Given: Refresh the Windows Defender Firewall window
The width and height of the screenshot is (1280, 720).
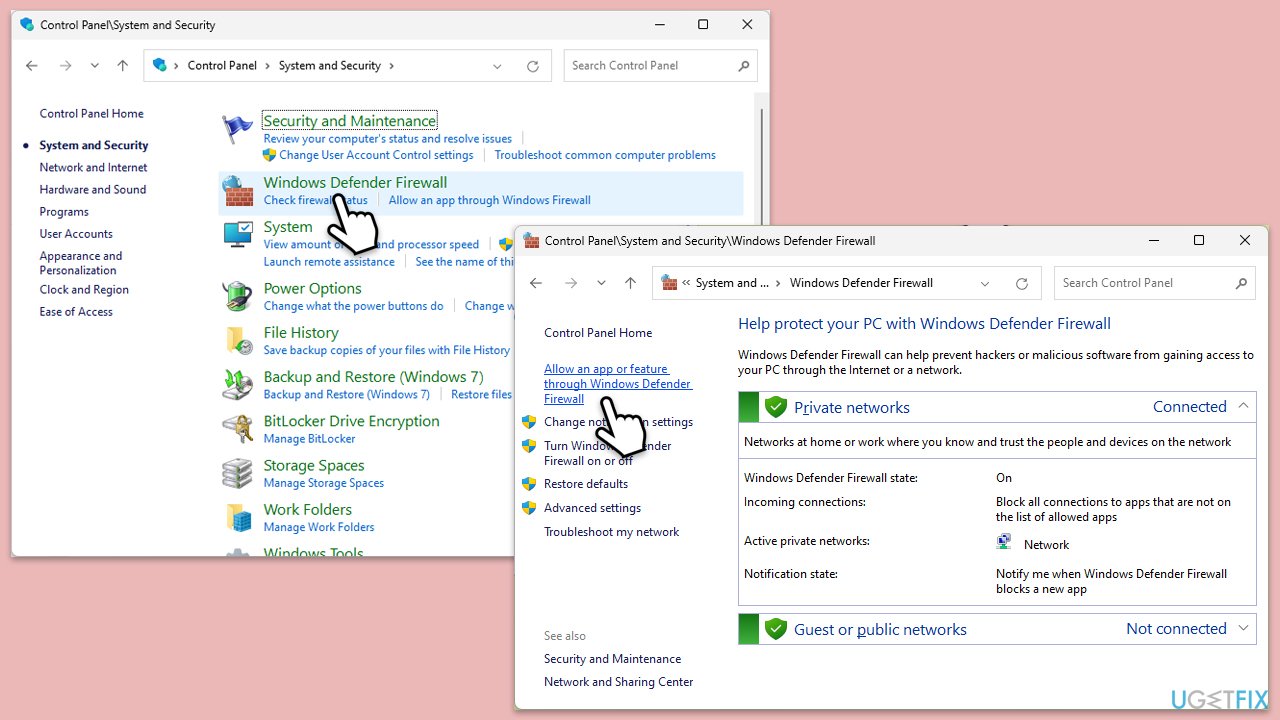Looking at the screenshot, I should [1021, 283].
